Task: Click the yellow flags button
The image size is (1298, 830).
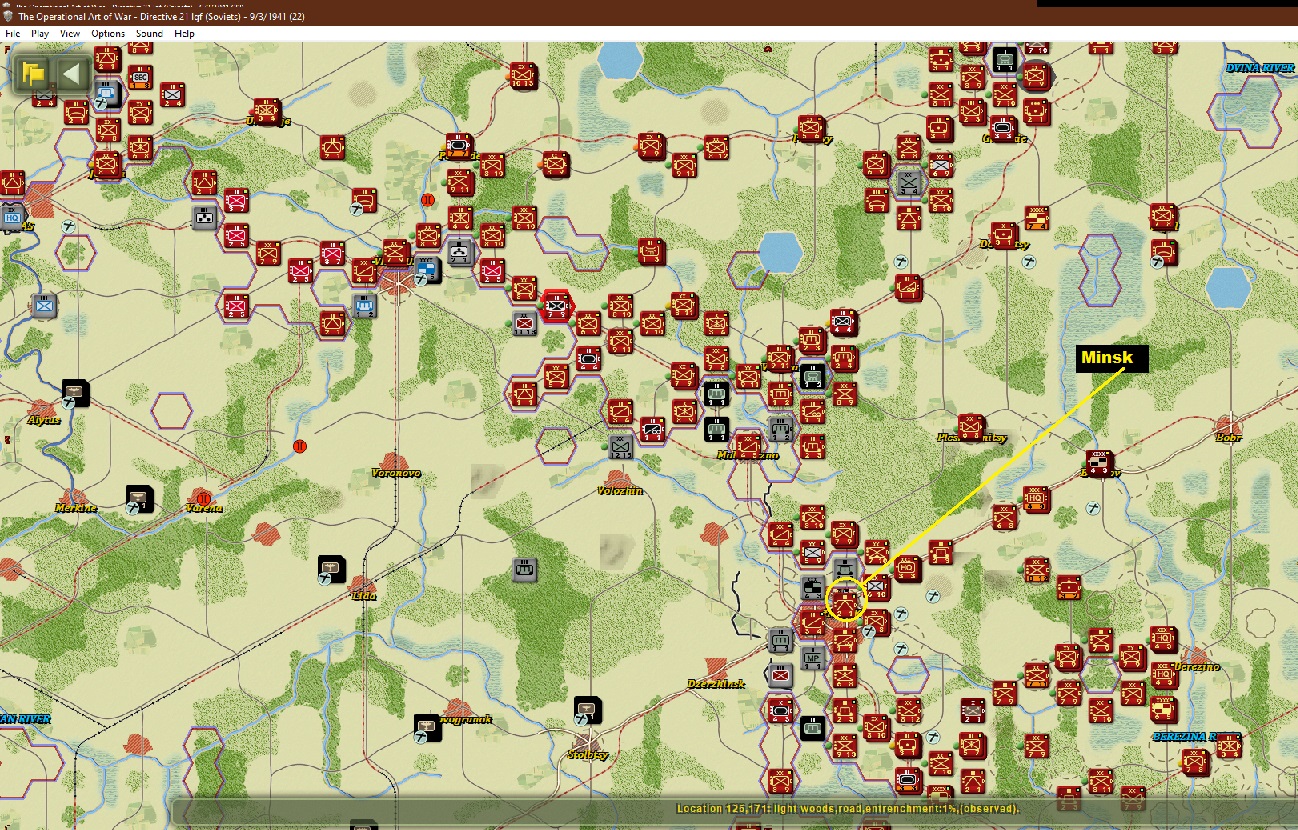Action: (33, 73)
